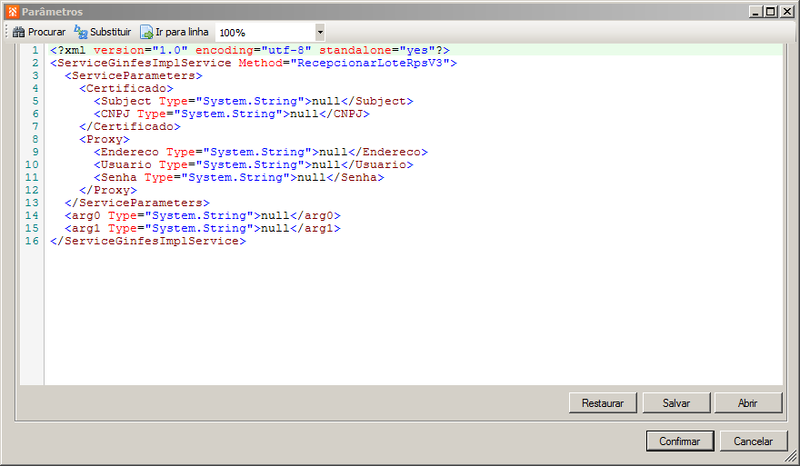Click line number 16 in the gutter
This screenshot has height=466, width=800.
click(32, 241)
